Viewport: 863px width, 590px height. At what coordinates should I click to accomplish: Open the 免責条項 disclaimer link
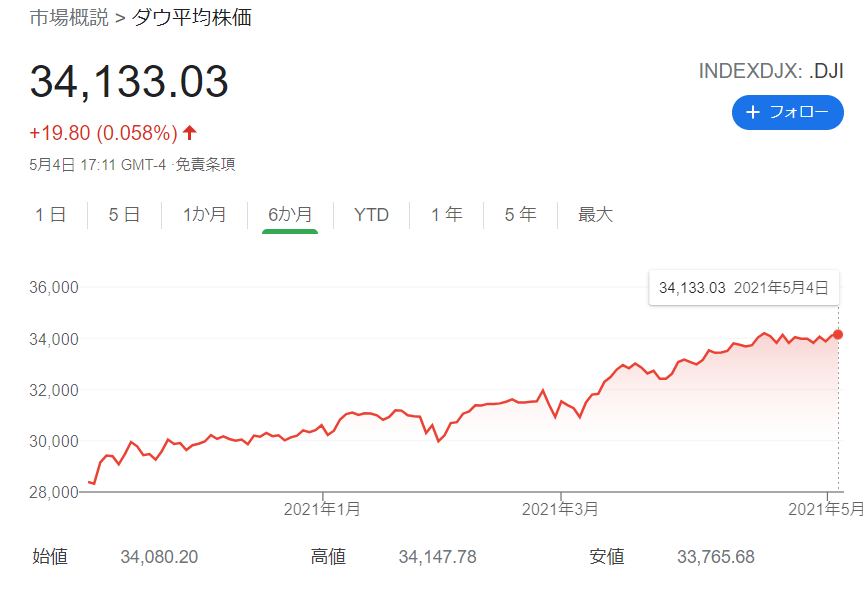pos(206,164)
